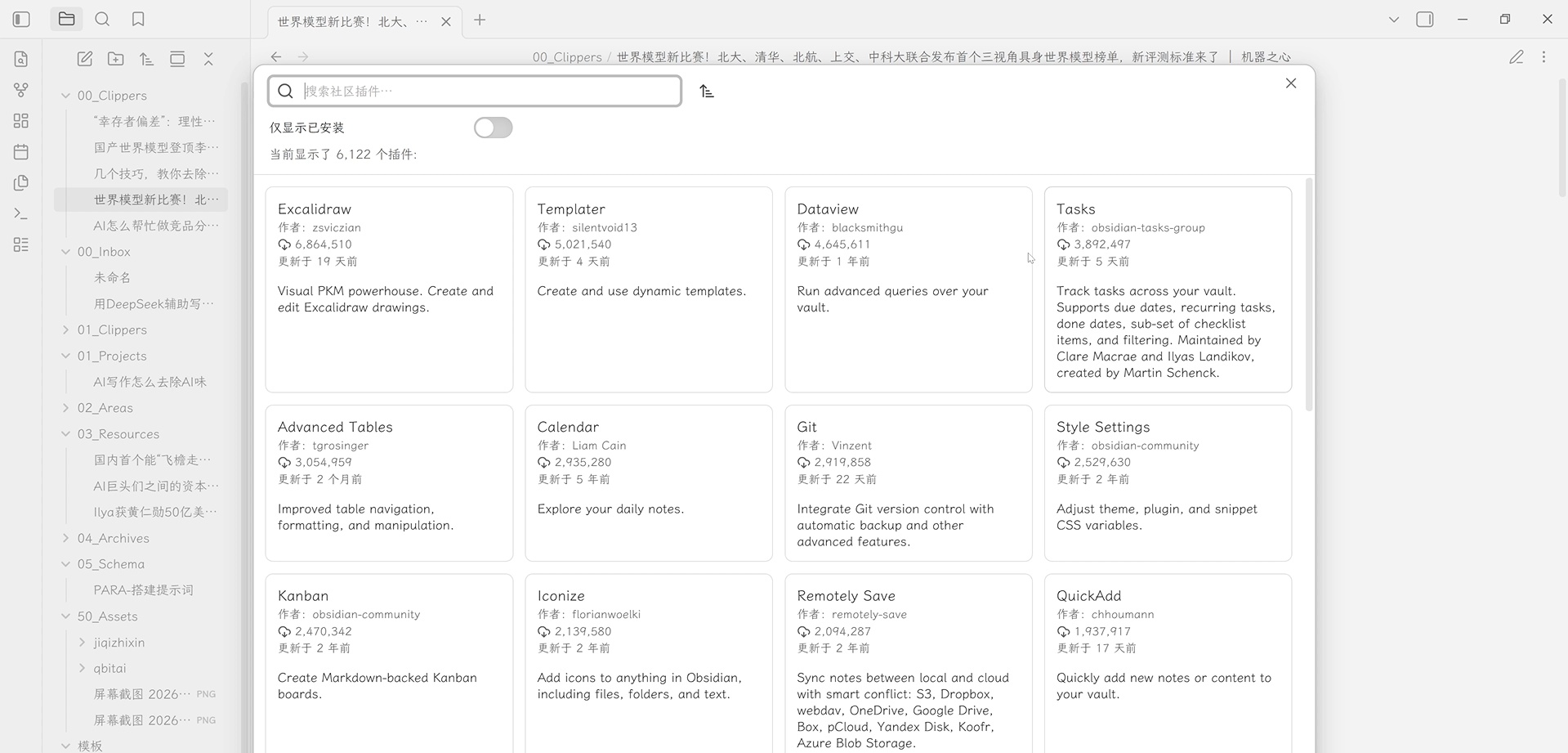This screenshot has height=753, width=1568.
Task: Select the Style Settings plugin card
Action: [1168, 483]
